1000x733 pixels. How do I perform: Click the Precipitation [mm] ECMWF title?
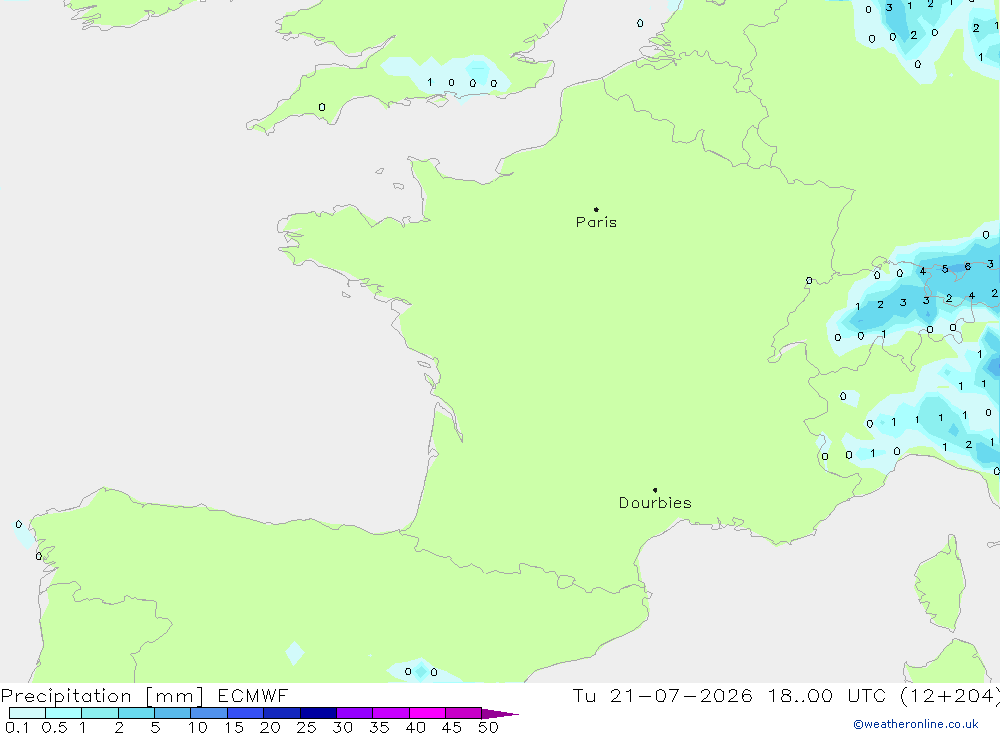(x=145, y=696)
